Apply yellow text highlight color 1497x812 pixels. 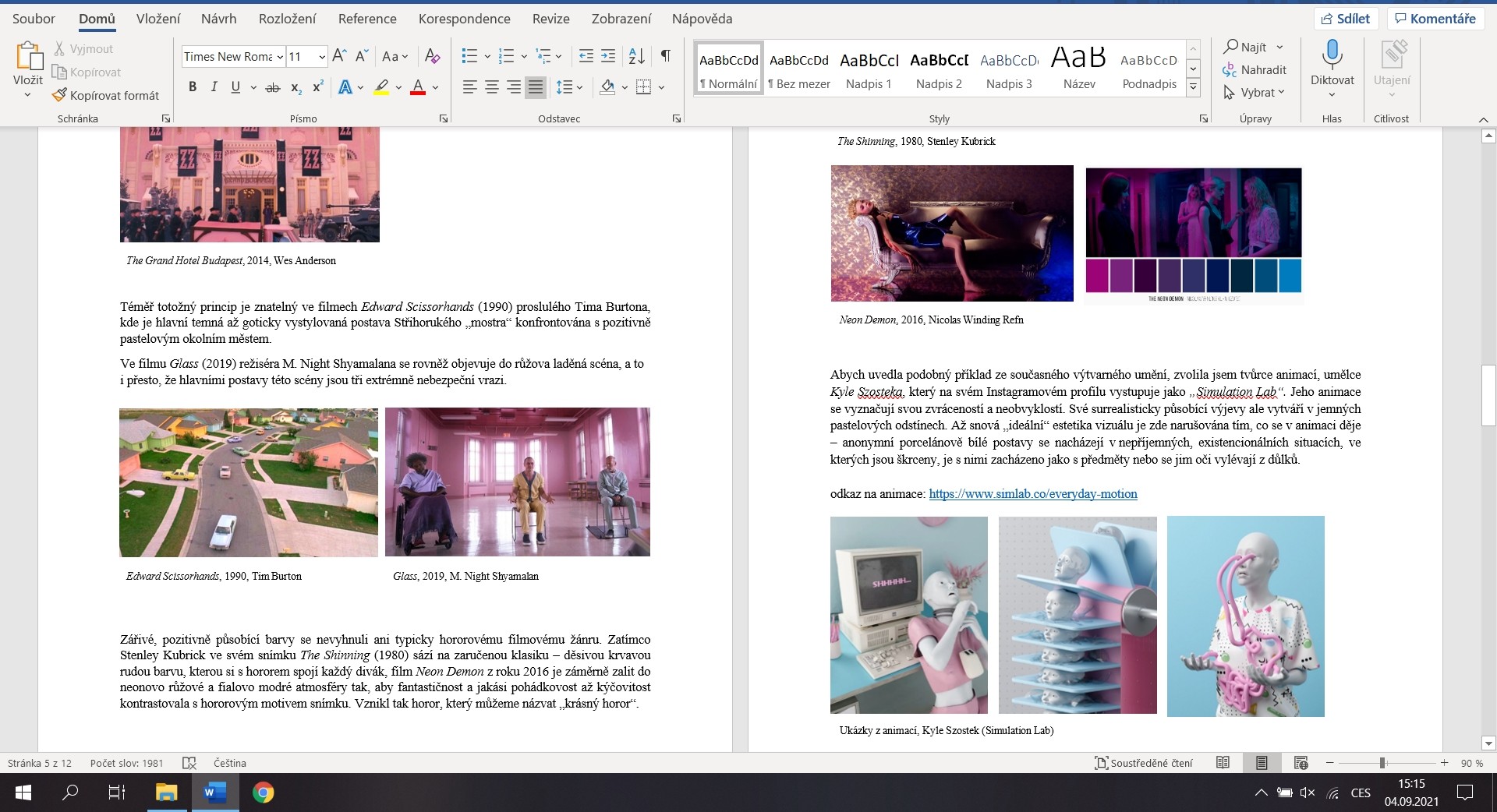[381, 87]
